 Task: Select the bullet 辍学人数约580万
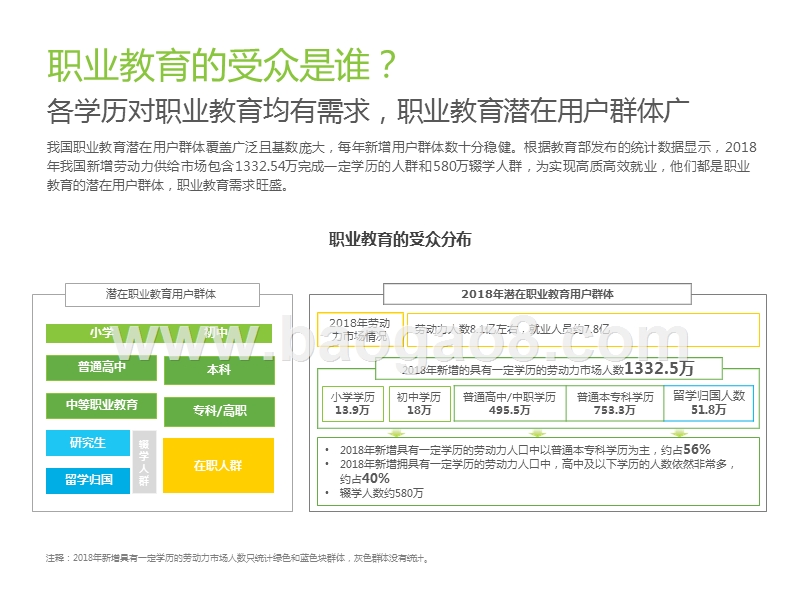click(x=382, y=493)
